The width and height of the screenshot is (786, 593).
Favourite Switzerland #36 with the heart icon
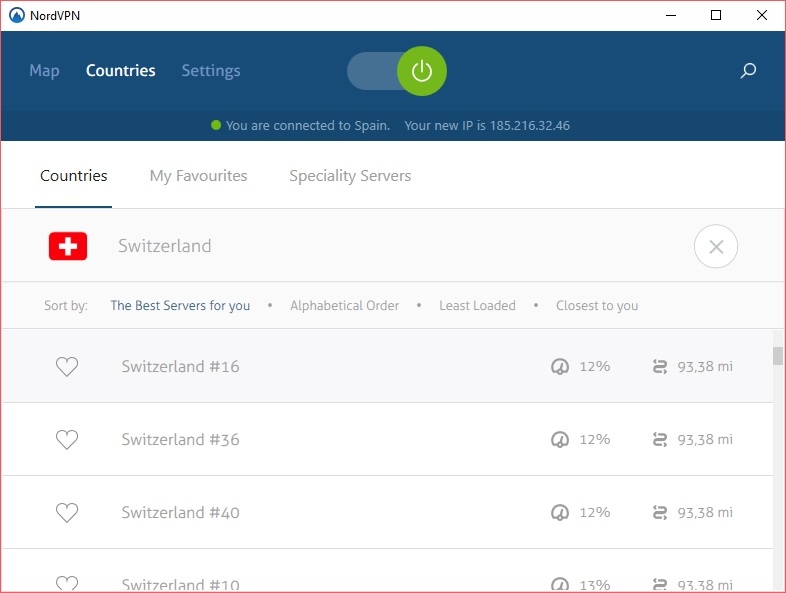click(x=67, y=440)
